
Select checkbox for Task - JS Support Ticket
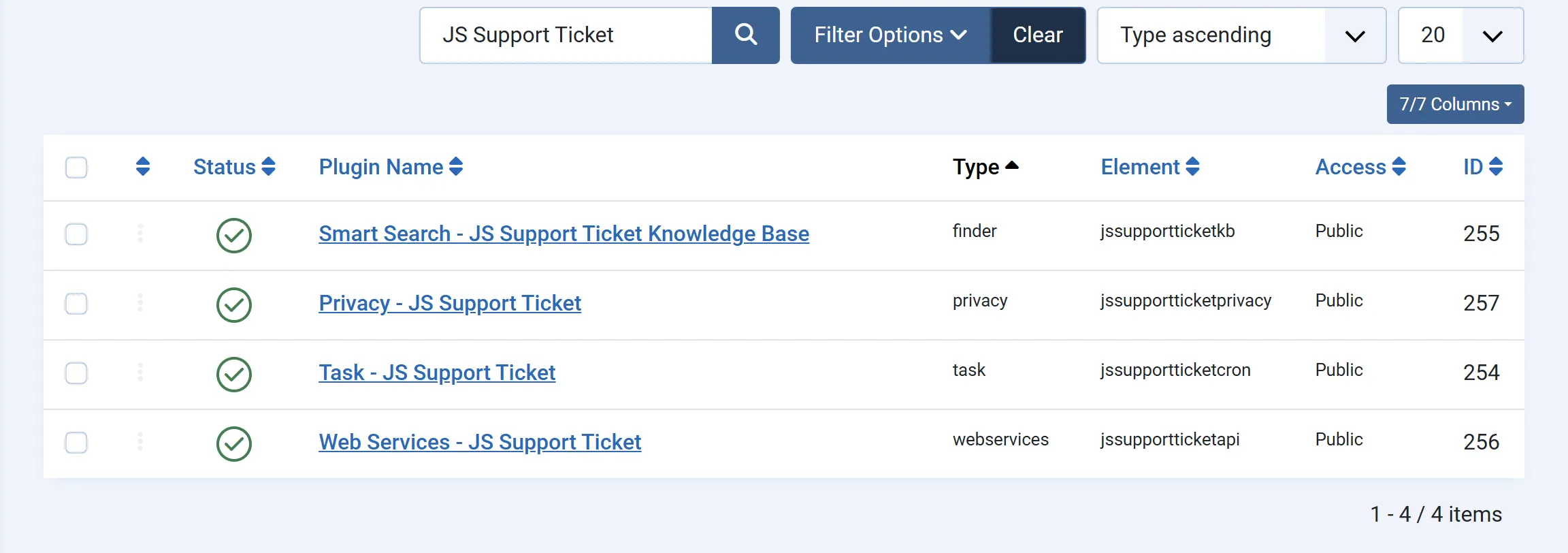[76, 373]
